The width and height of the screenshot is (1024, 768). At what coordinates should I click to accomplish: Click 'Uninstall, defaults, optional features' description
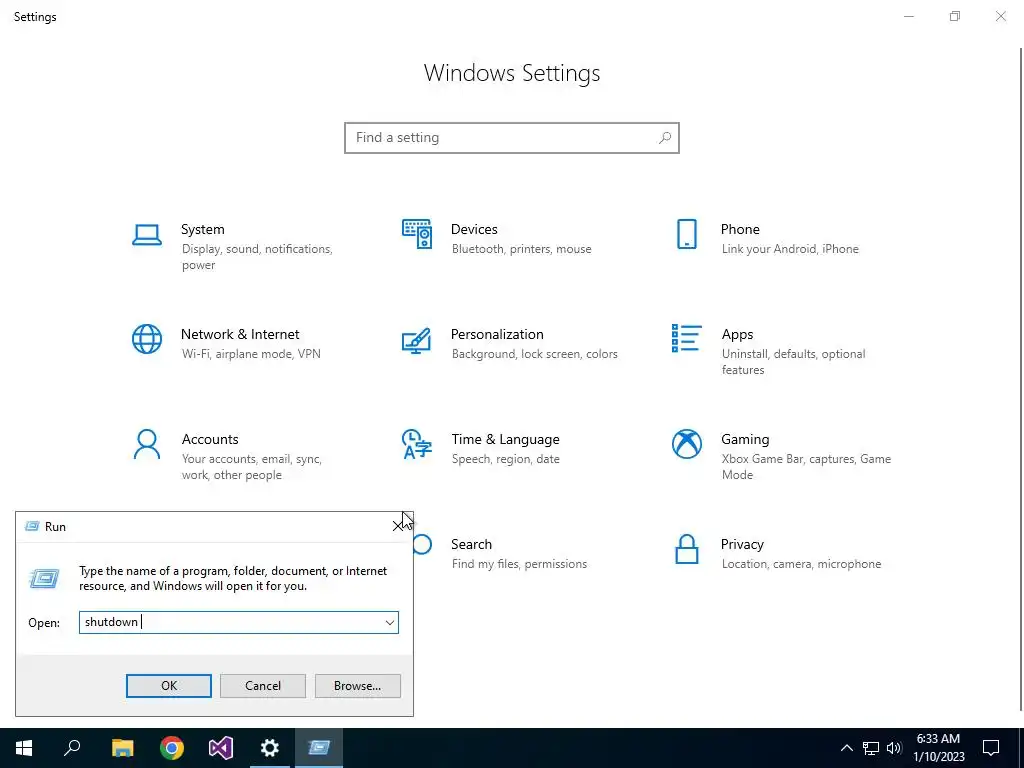coord(793,362)
